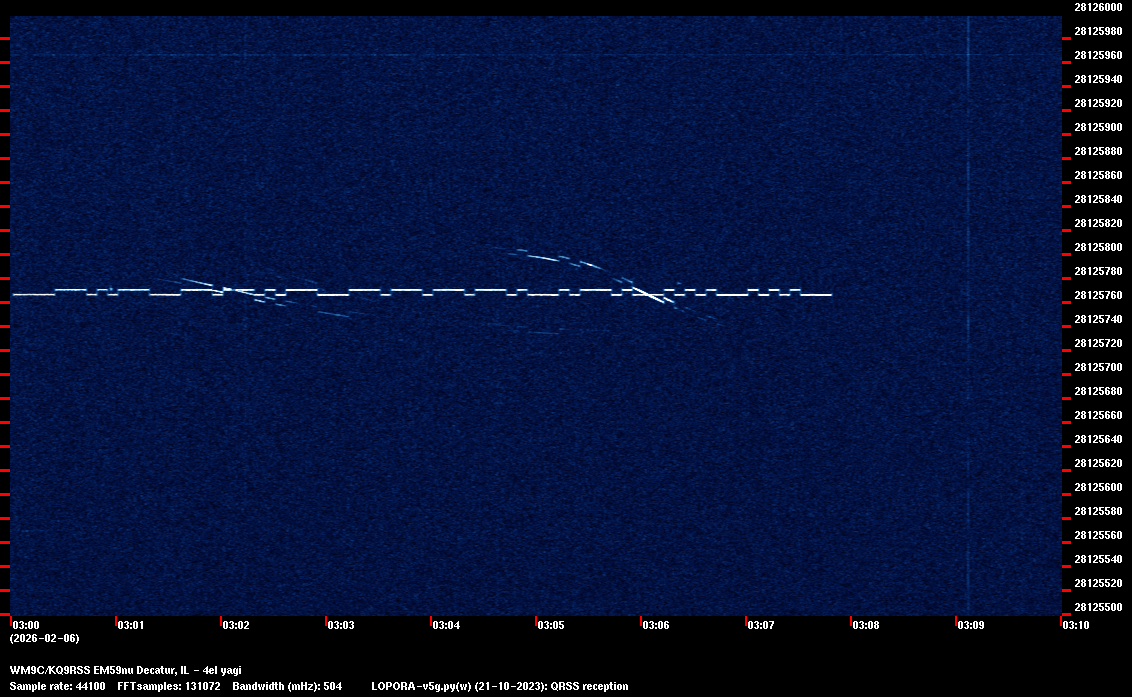The height and width of the screenshot is (697, 1132).
Task: Select the 03:10 time marker
Action: (1076, 625)
